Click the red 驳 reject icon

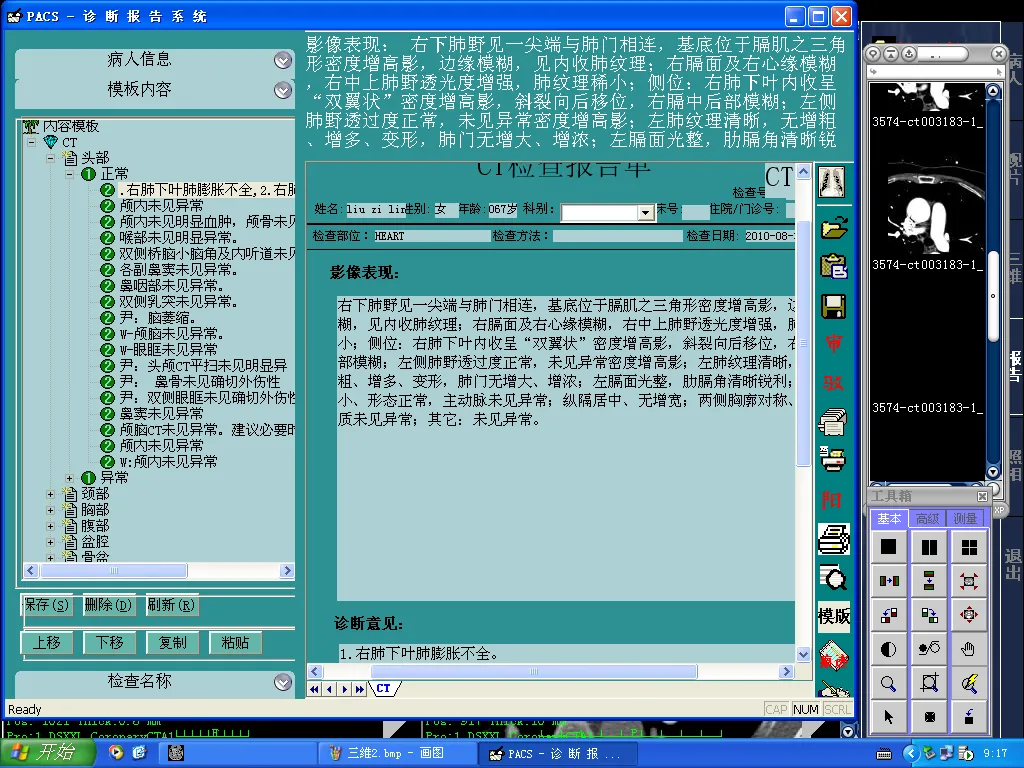pyautogui.click(x=833, y=383)
